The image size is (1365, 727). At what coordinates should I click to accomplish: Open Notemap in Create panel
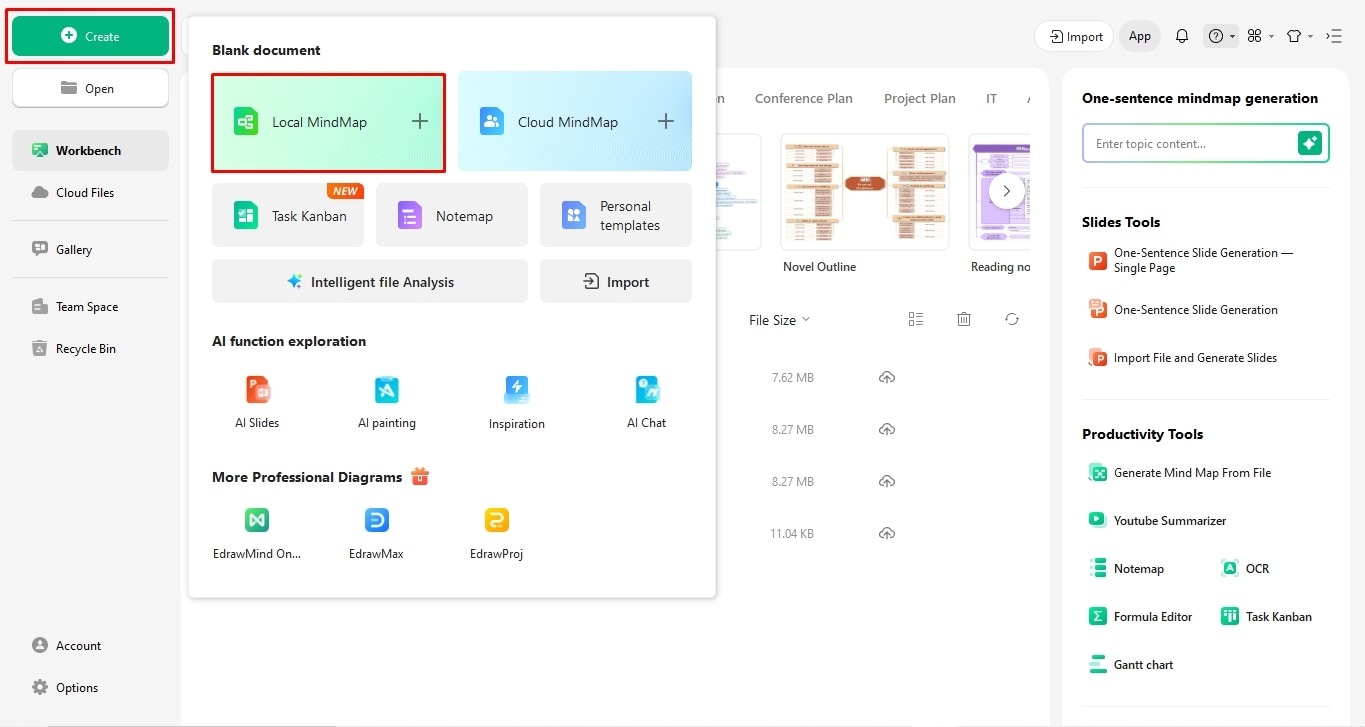452,215
